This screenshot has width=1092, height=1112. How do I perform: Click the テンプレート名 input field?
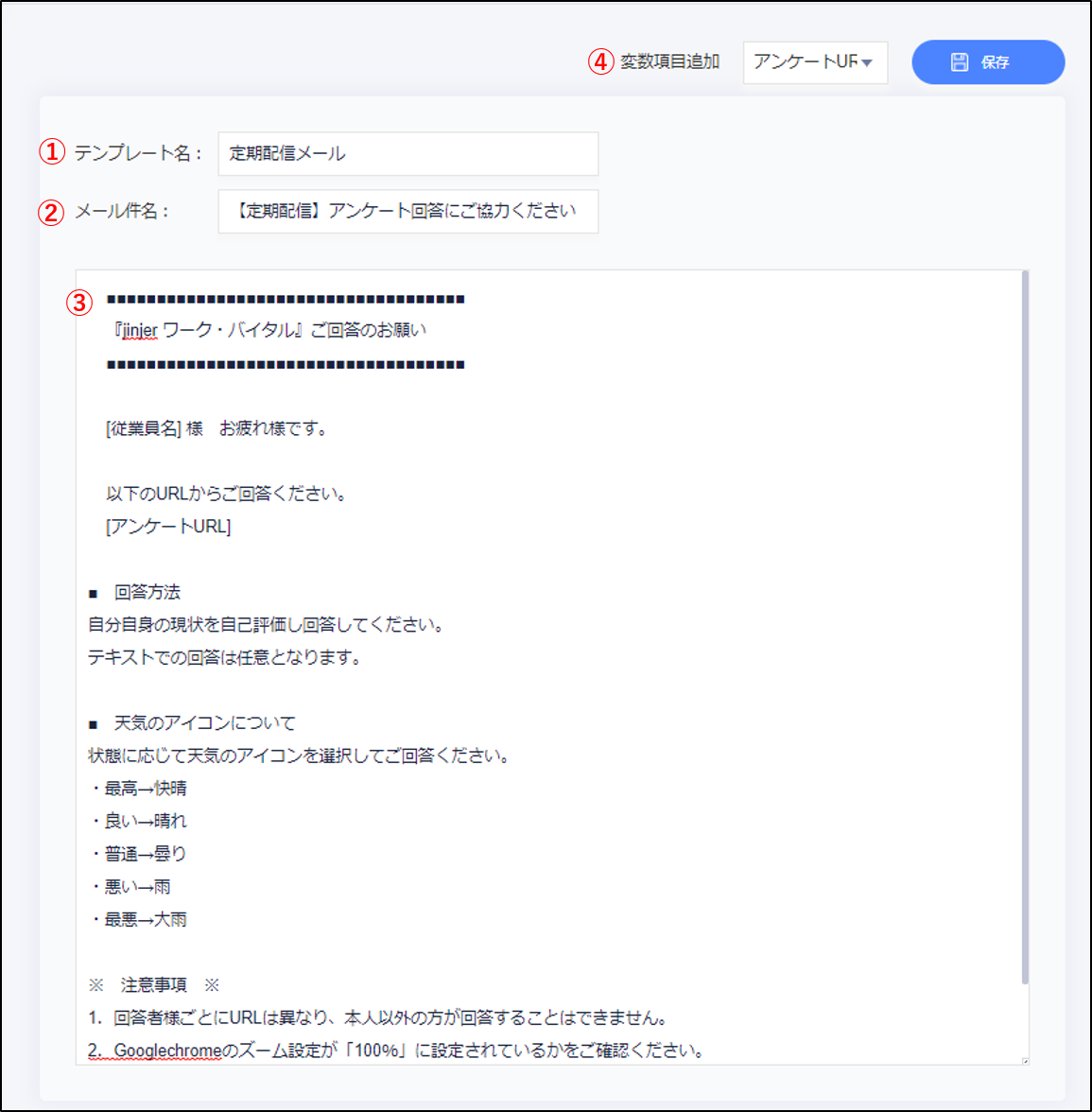point(407,153)
